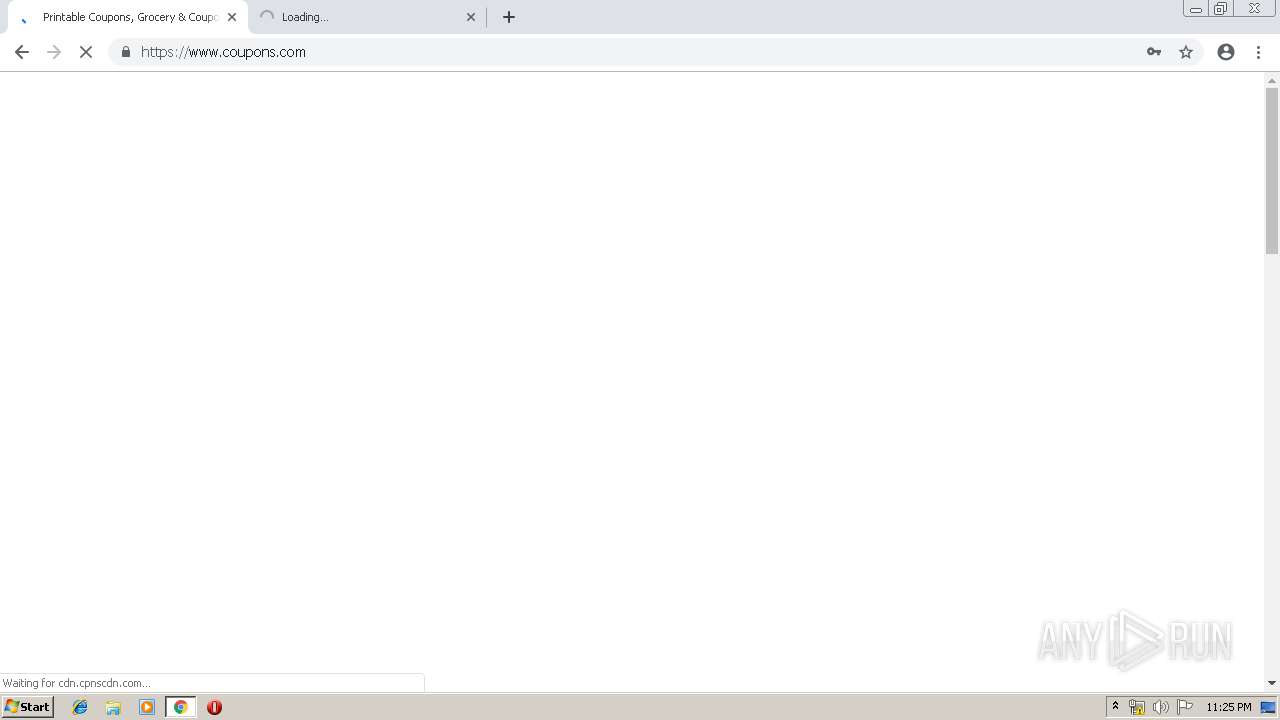
Task: Click the scrollbar up arrow
Action: [x=1272, y=80]
